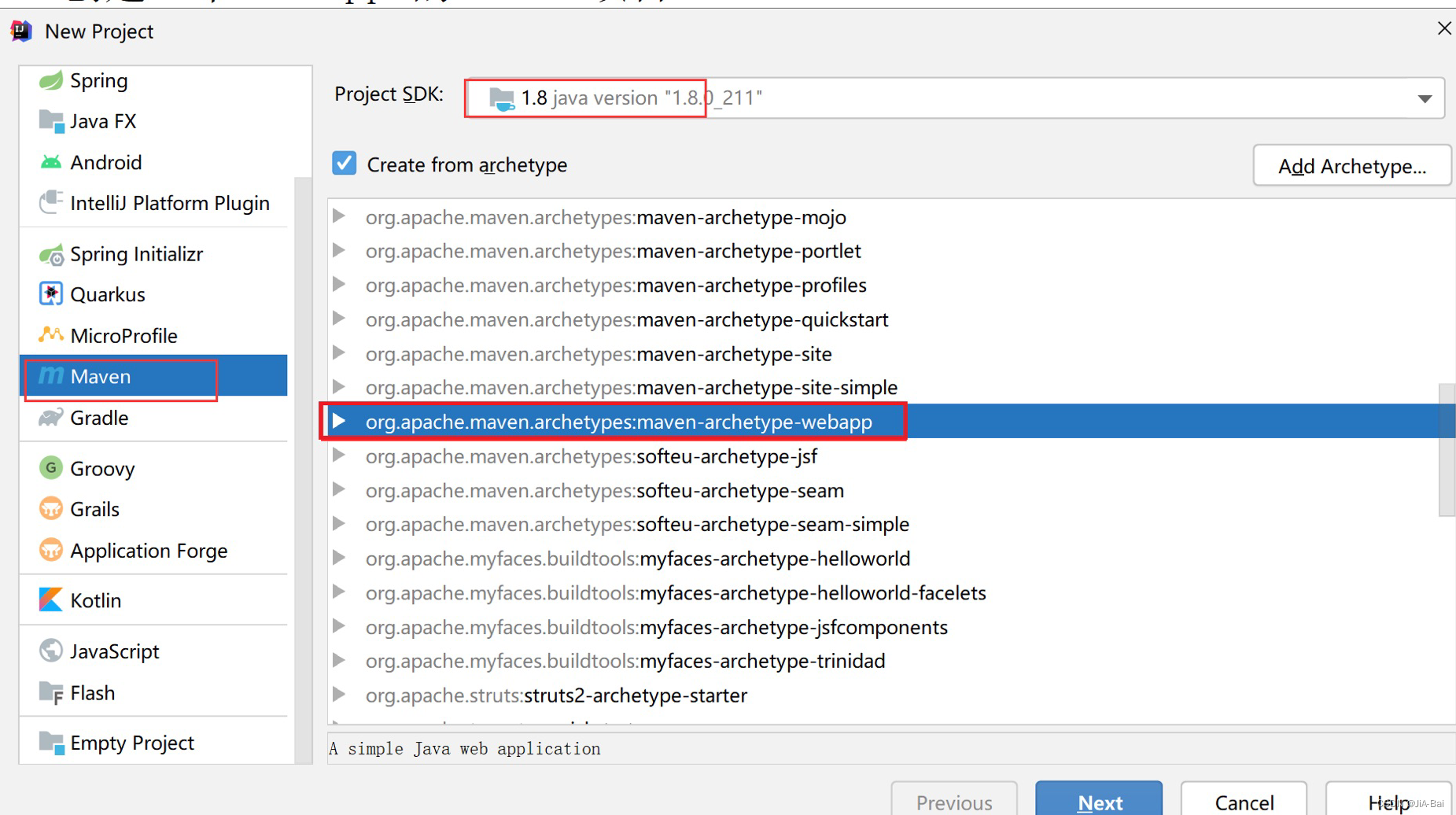Screen dimensions: 1456x815
Task: Click the Empty Project folder icon
Action: tap(51, 742)
